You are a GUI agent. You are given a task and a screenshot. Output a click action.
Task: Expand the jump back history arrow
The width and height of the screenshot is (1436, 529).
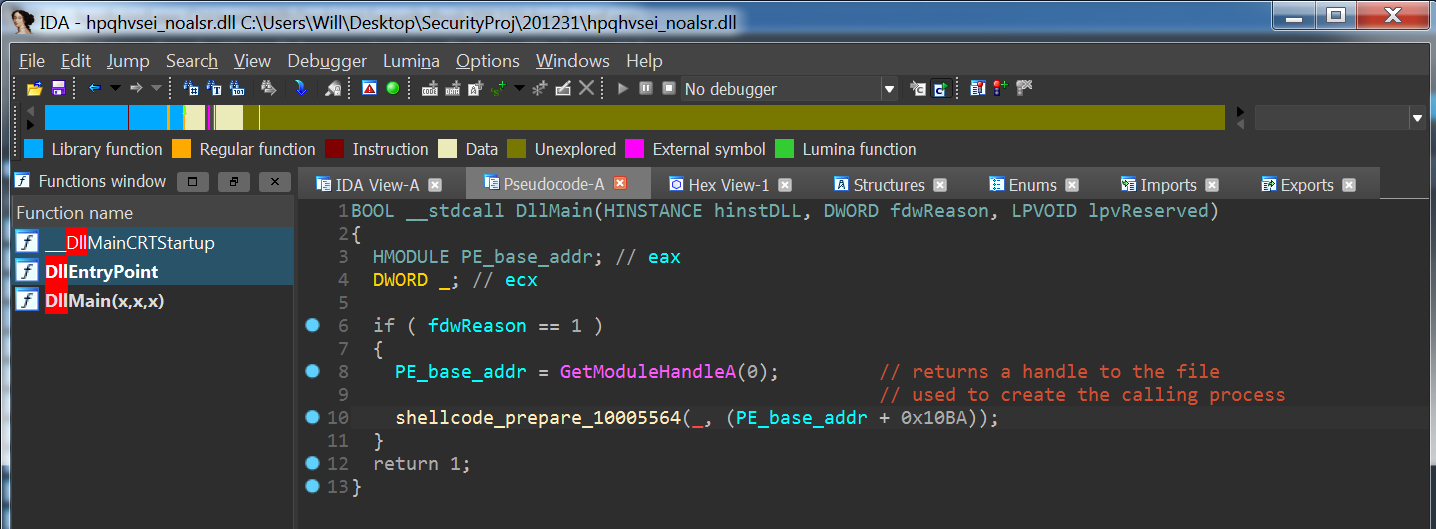pyautogui.click(x=115, y=89)
